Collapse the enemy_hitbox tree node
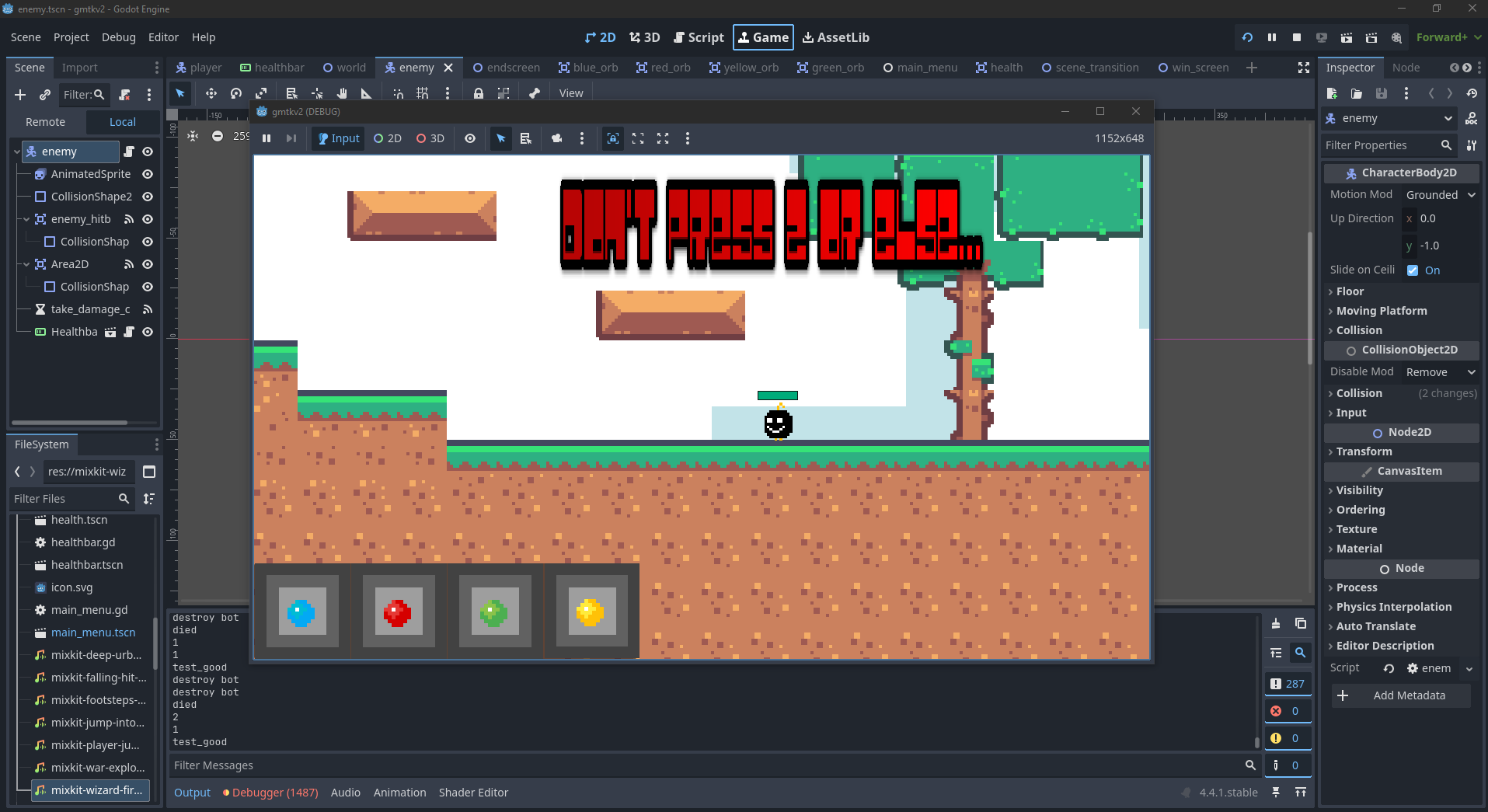 click(26, 219)
